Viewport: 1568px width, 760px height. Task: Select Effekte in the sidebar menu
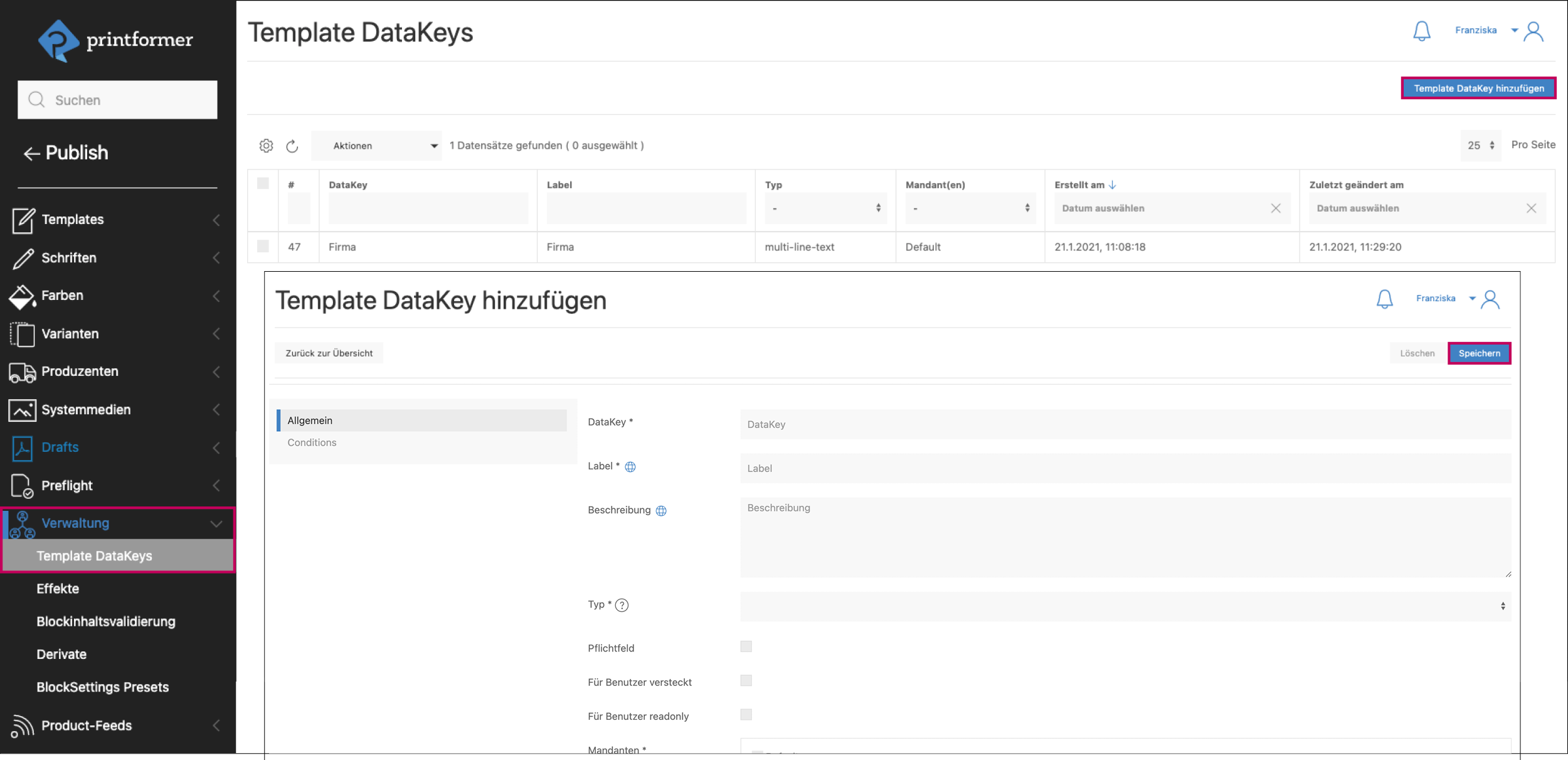(58, 589)
